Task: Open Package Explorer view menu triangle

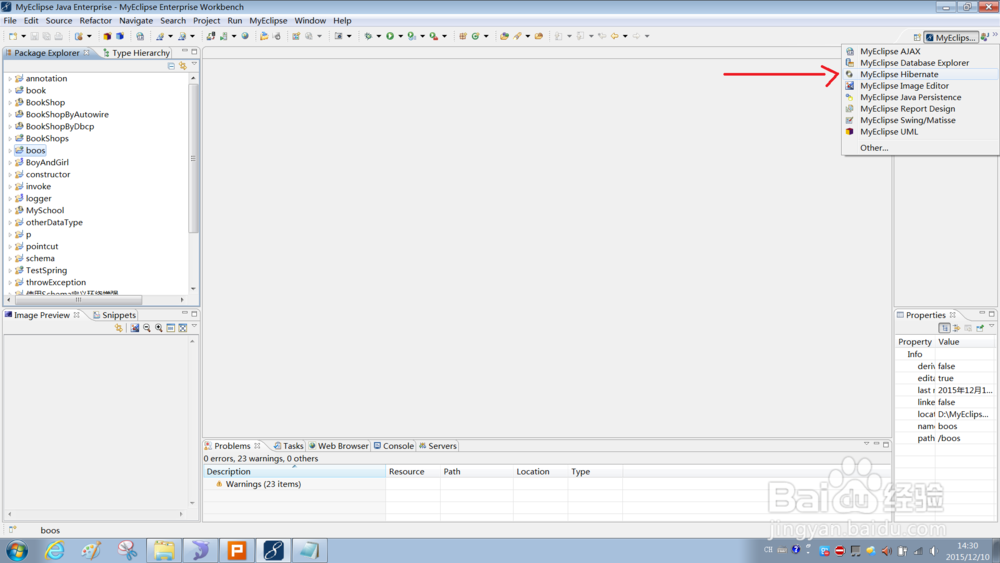Action: click(x=194, y=65)
